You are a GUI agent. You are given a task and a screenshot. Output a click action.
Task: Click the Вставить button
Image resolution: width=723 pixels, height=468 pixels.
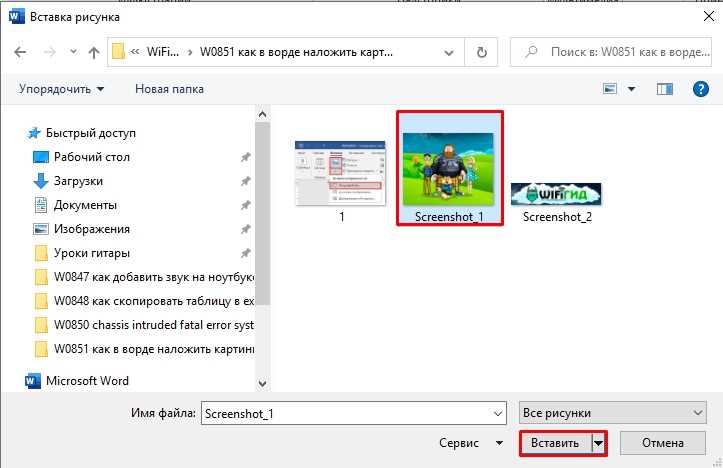point(555,444)
